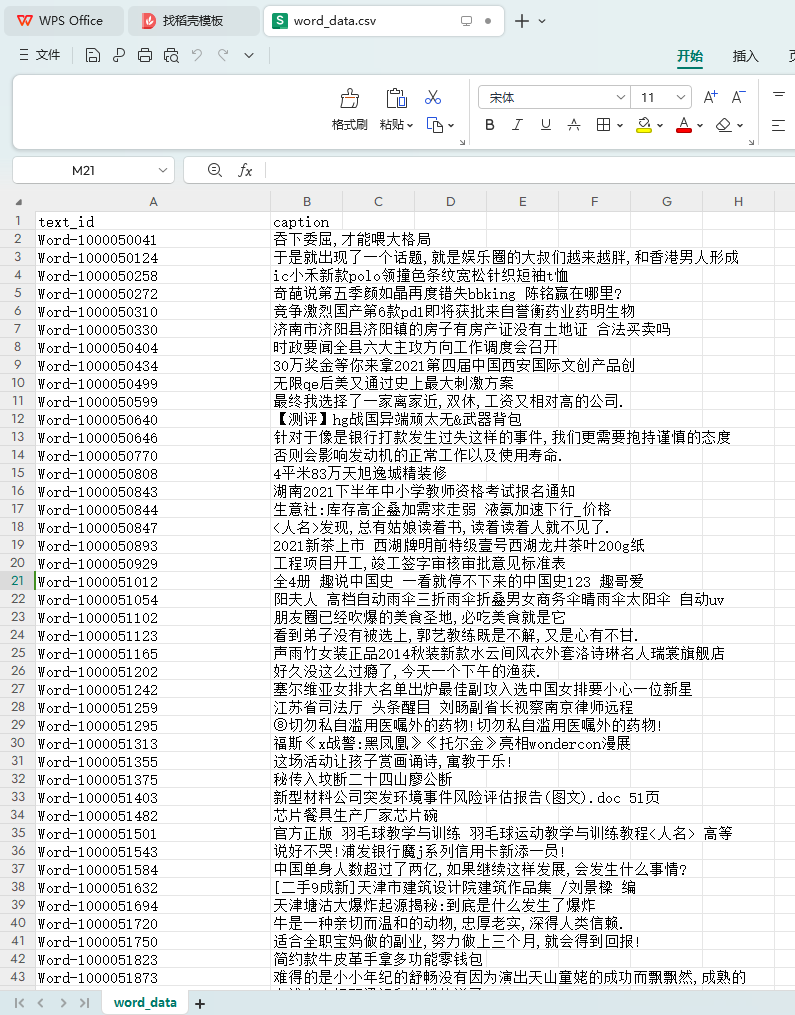Screen dimensions: 795x1015
Task: Apply red font color A
Action: coord(684,125)
